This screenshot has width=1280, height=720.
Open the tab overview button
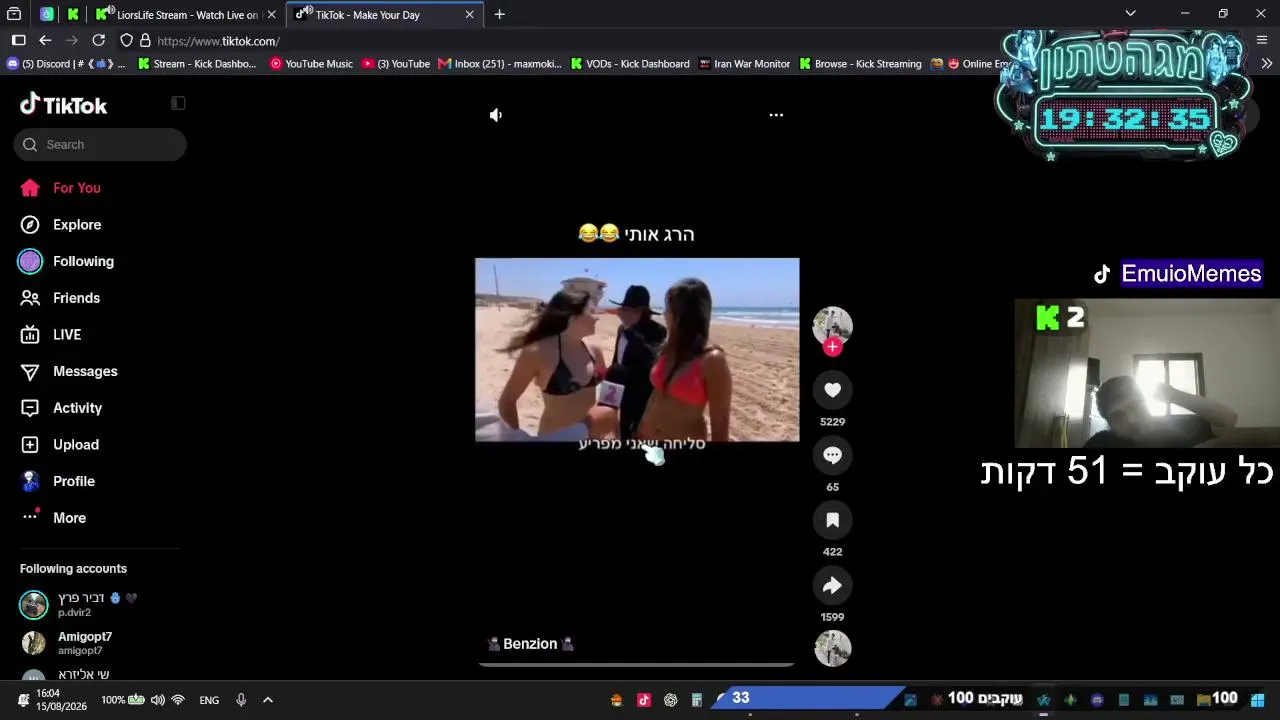tap(14, 14)
